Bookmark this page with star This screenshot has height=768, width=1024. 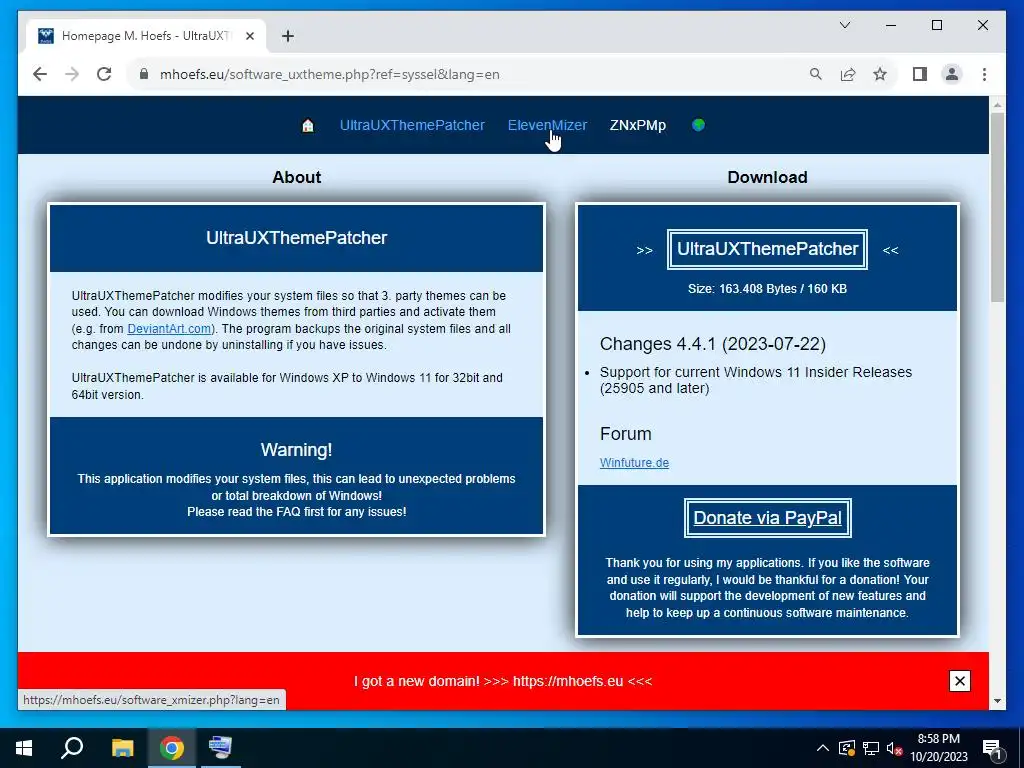coord(880,74)
